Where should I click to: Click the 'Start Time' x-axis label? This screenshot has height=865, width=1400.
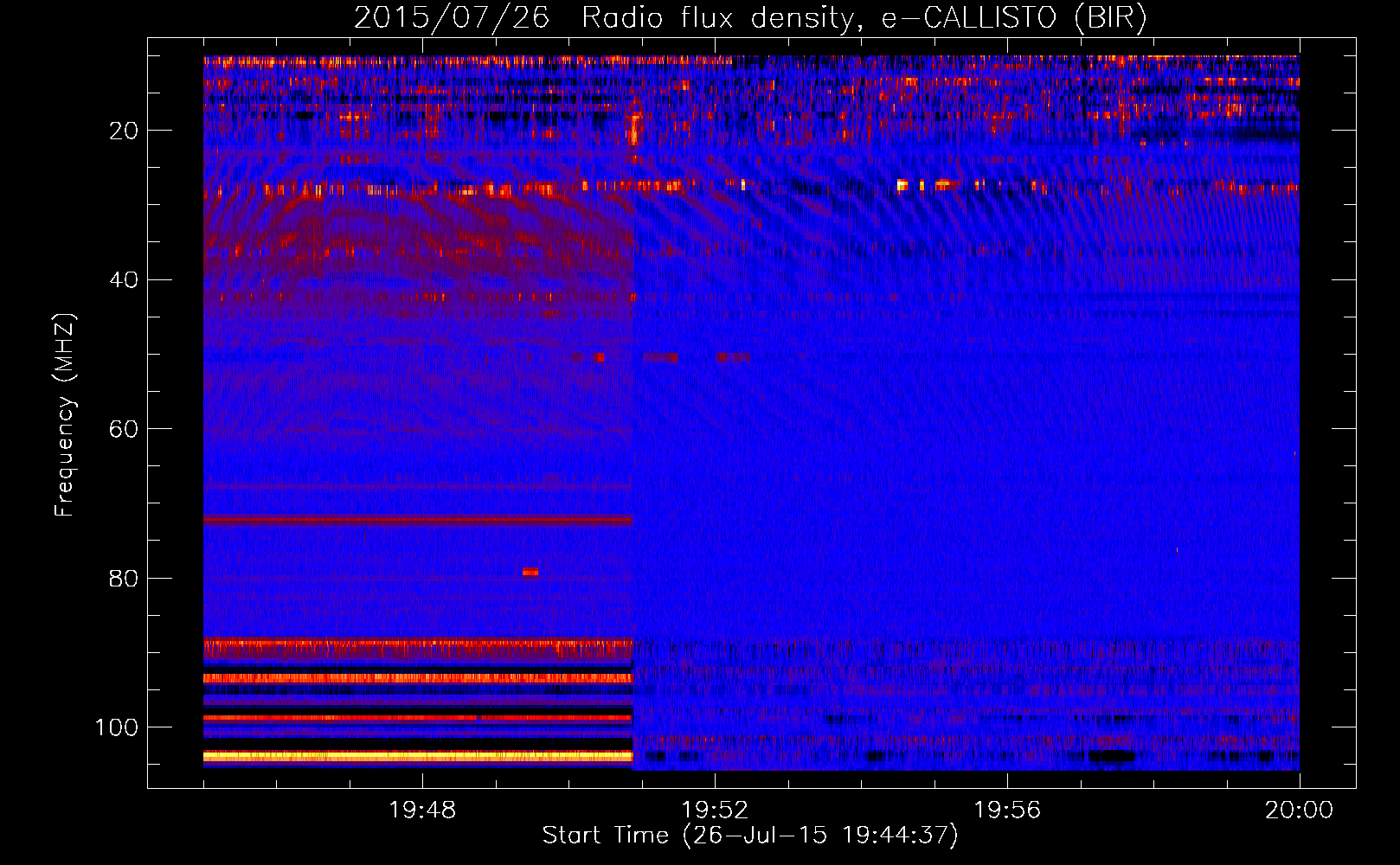[x=750, y=836]
